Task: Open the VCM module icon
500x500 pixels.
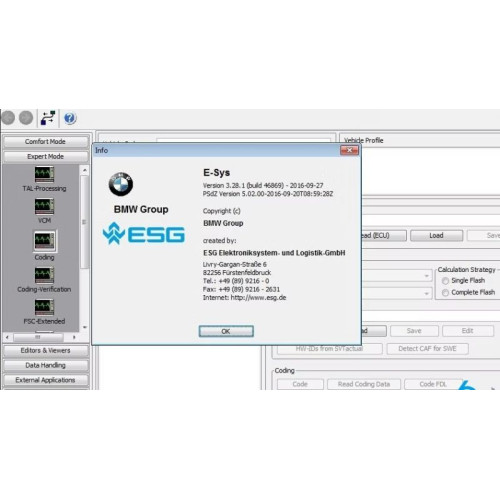Action: [44, 206]
